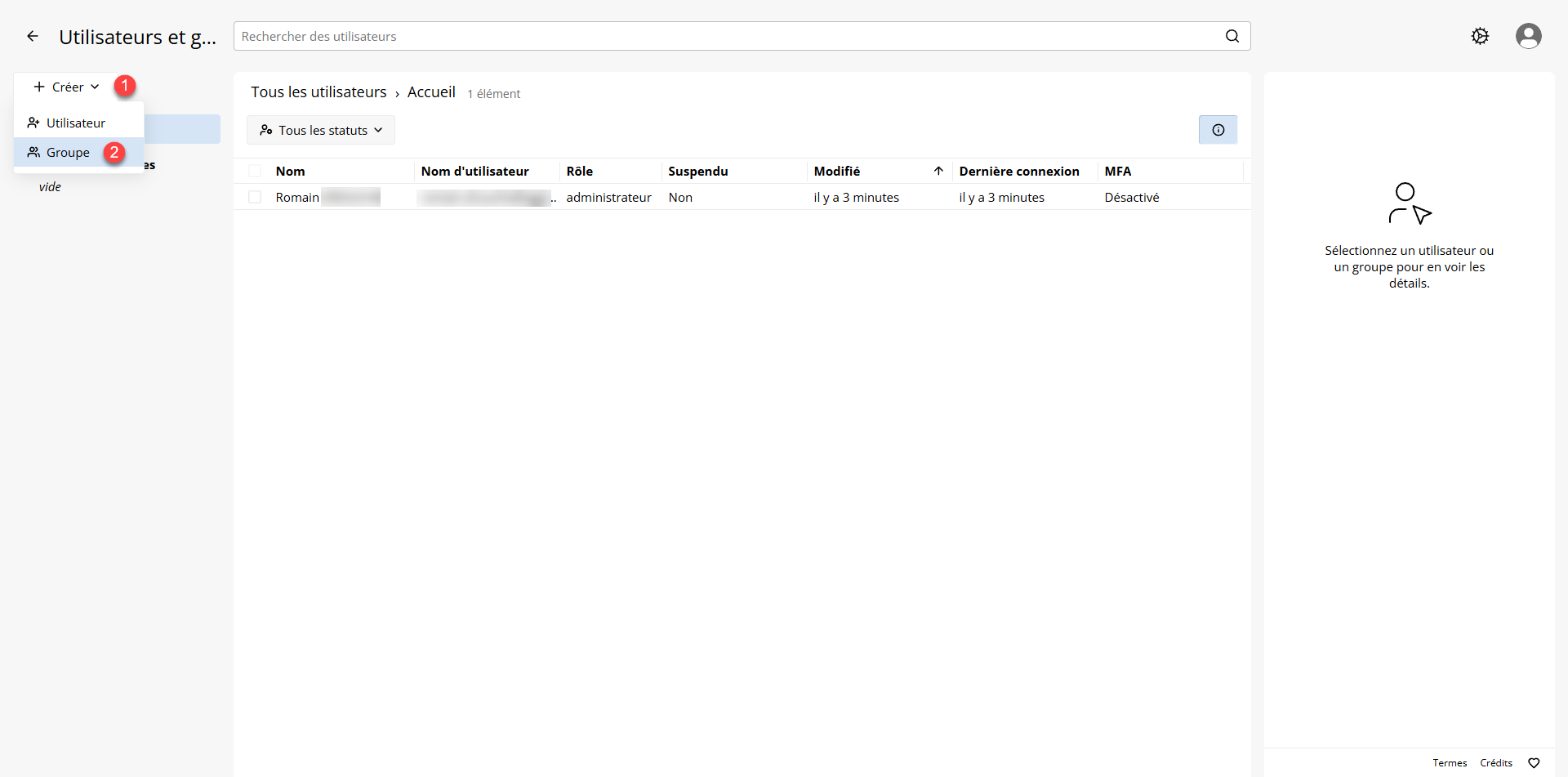1568x777 pixels.
Task: Sort by the Nom column header
Action: coord(290,171)
